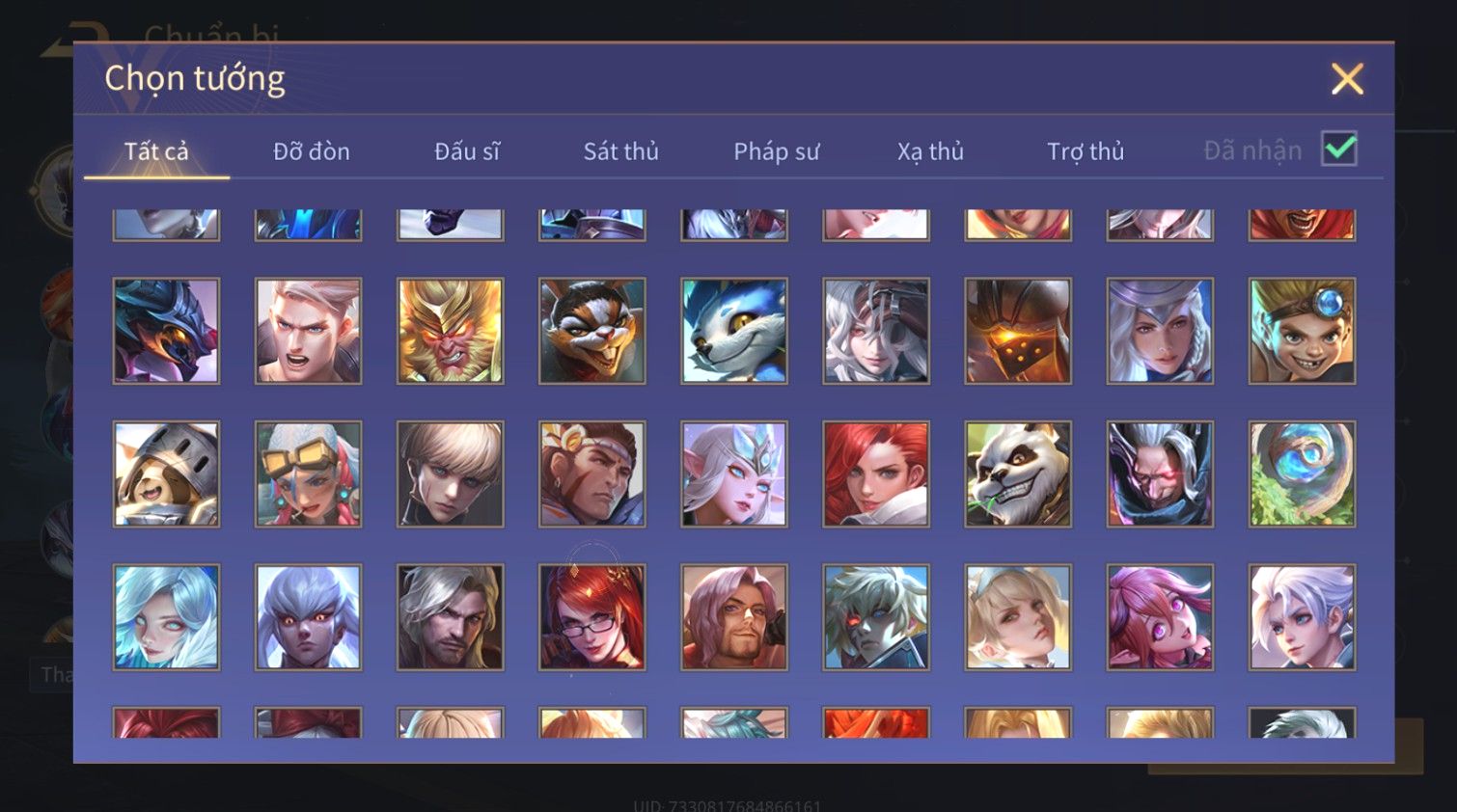Show the Xạ thủ hero list
1457x812 pixels.
[x=931, y=151]
